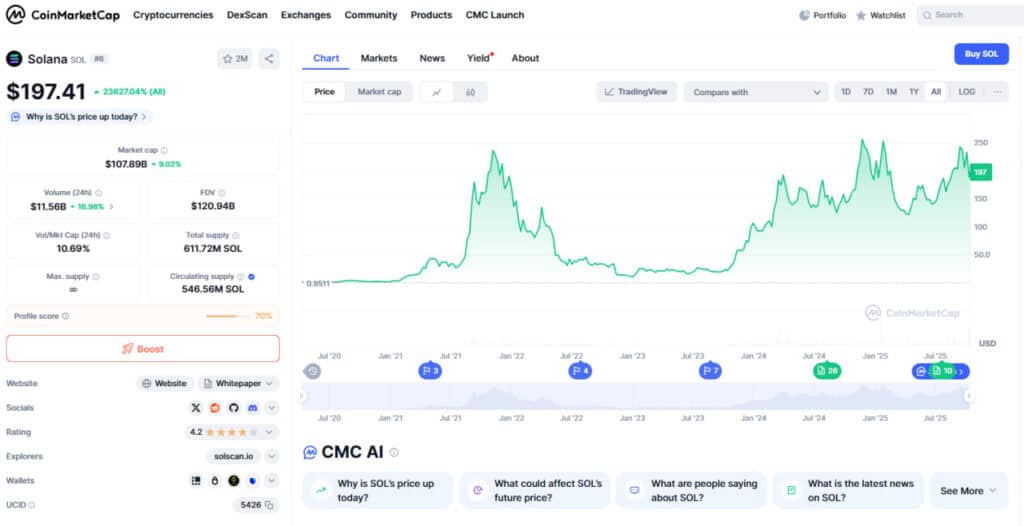Viewport: 1024px width, 526px height.
Task: Switch to the Markets tab
Action: point(379,58)
